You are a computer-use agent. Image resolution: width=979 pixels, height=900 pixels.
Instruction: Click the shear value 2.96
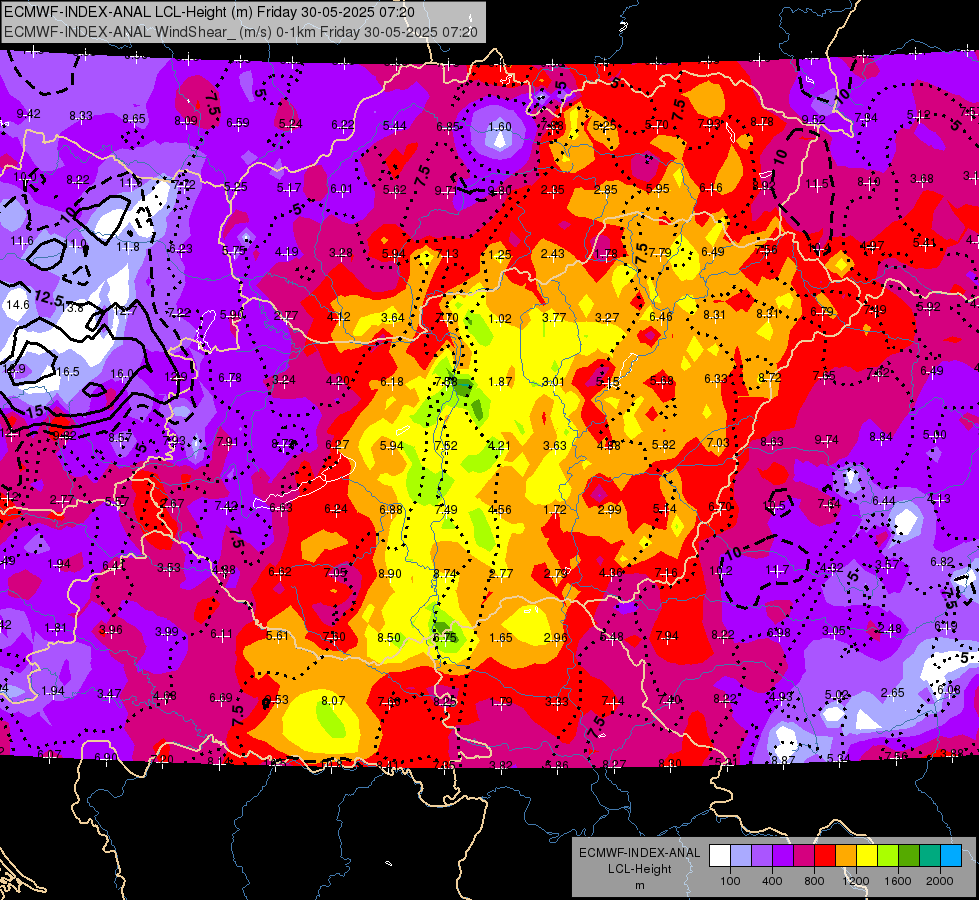point(556,638)
